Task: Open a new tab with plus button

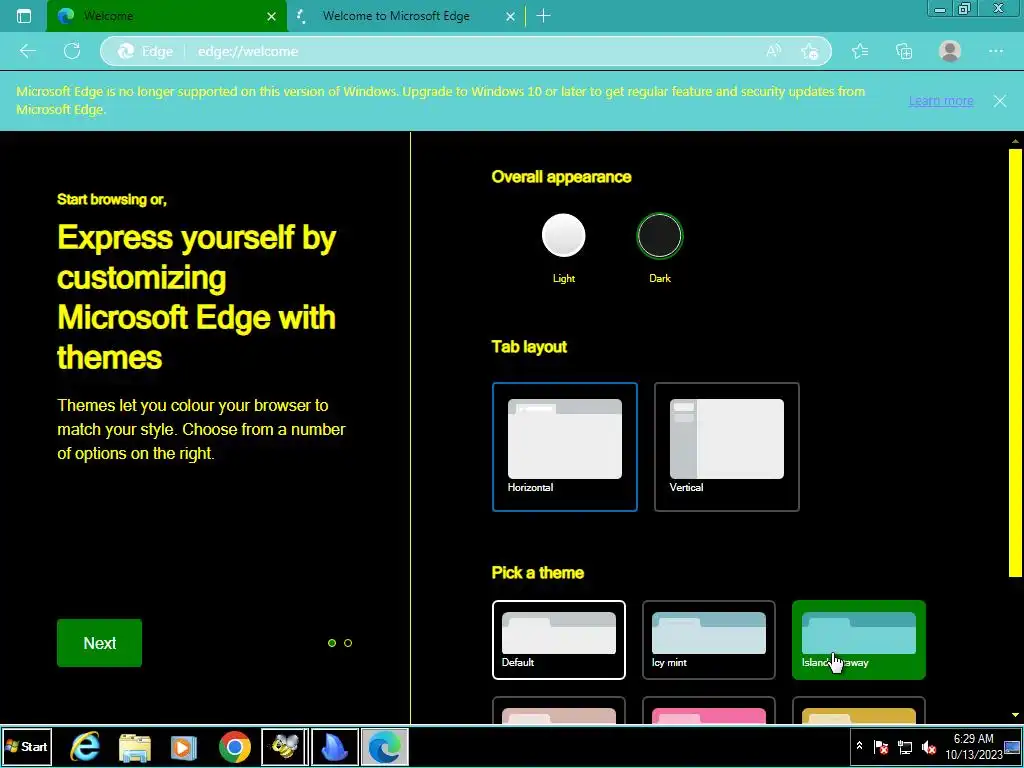Action: point(543,16)
